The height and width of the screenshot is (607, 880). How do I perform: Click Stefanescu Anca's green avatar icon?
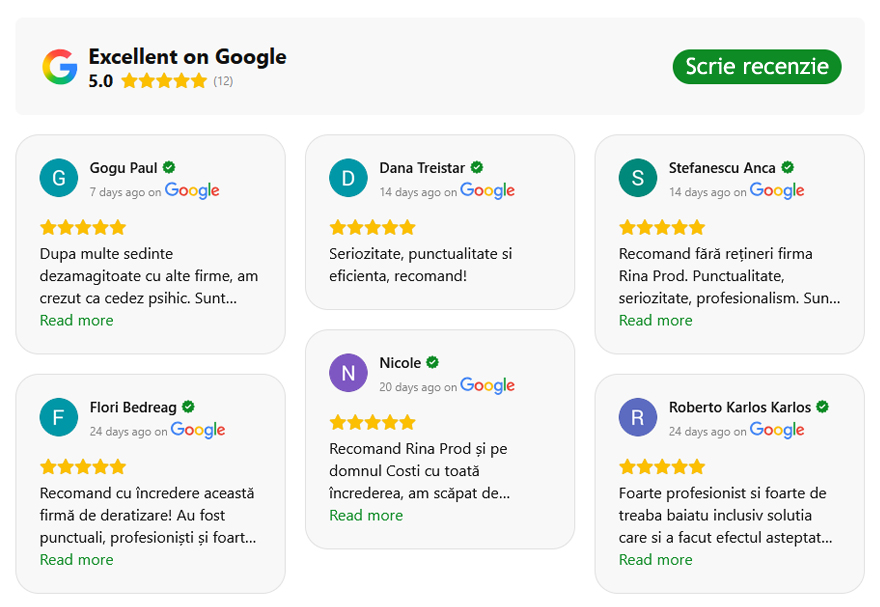(x=638, y=178)
